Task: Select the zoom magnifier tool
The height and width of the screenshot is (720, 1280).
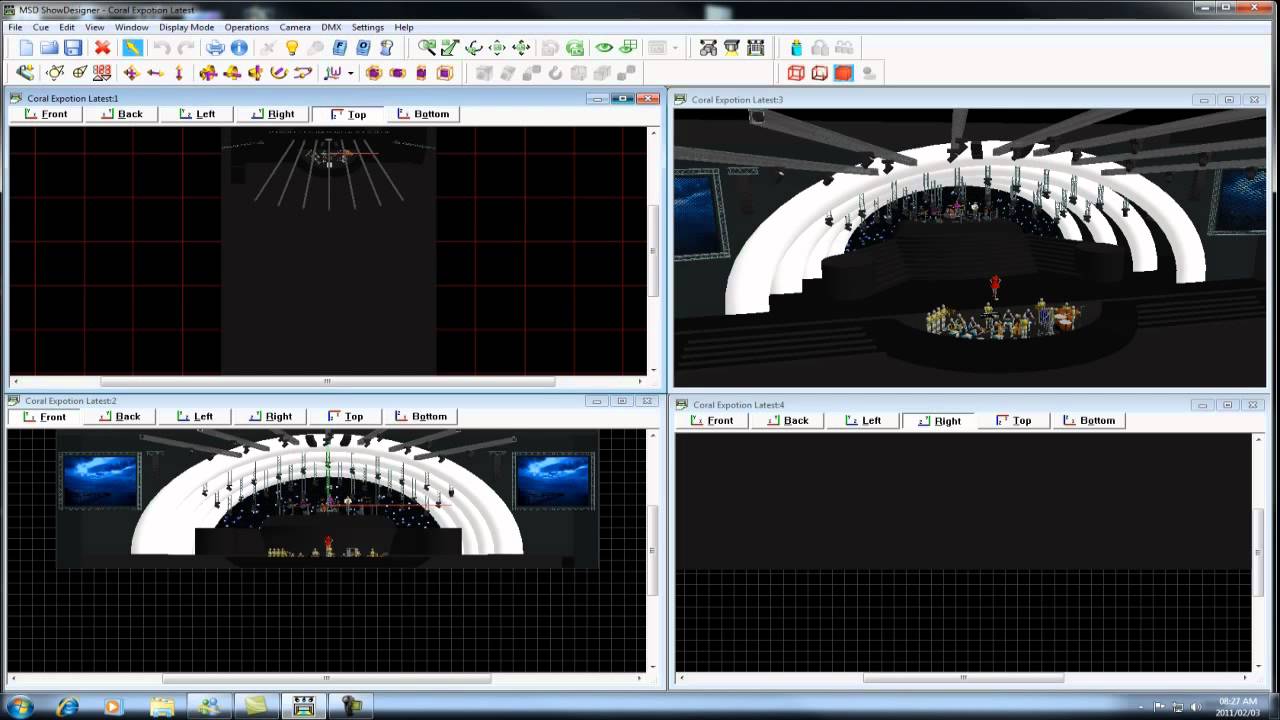Action: click(x=427, y=48)
